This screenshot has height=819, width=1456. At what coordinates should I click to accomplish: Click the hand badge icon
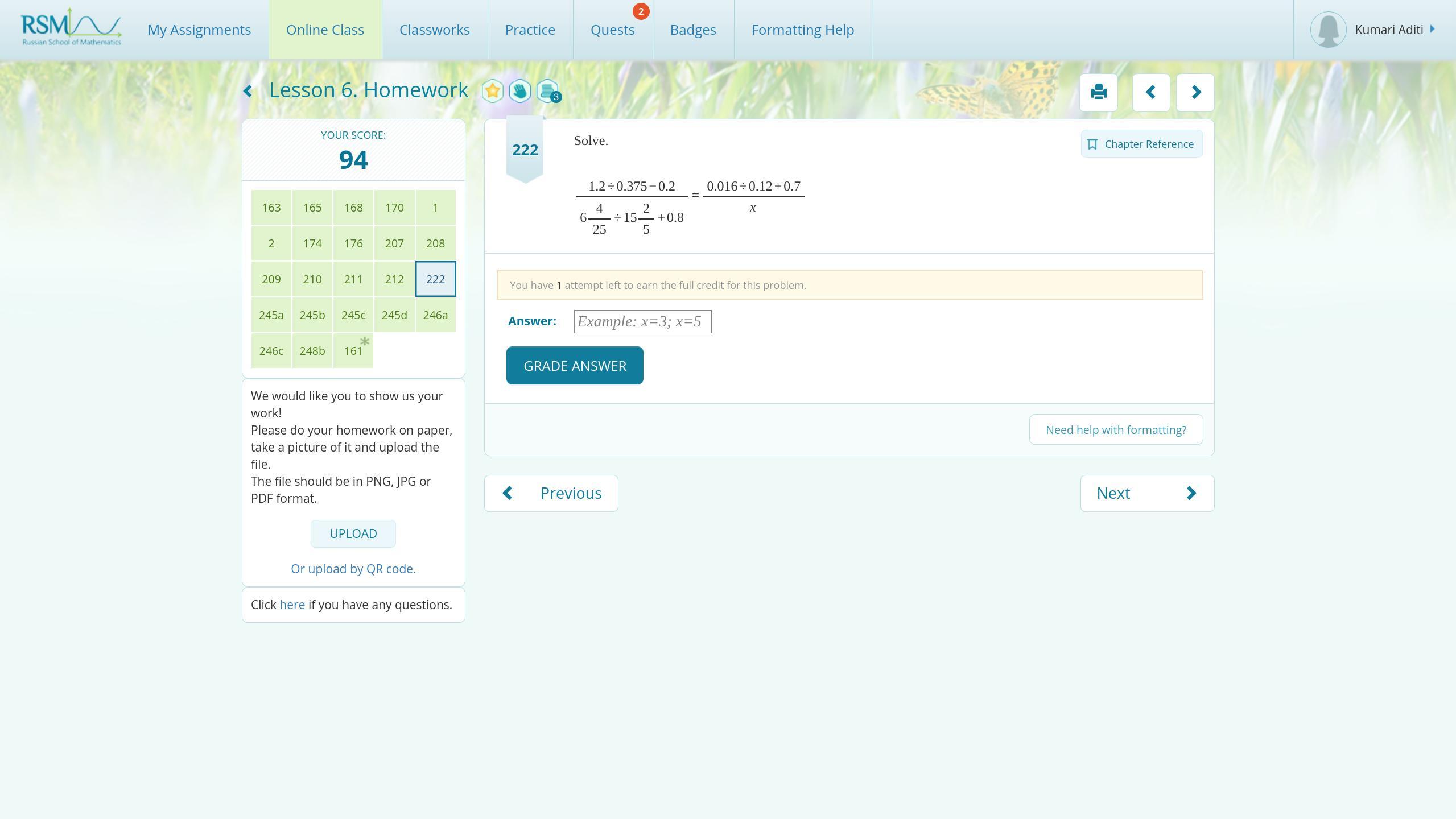(x=519, y=91)
